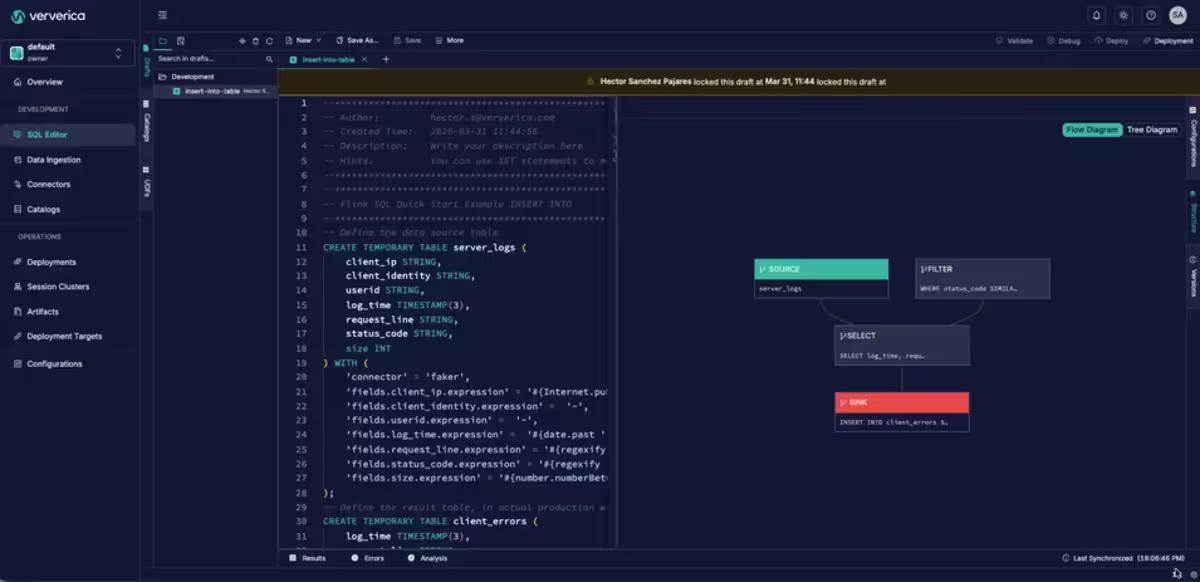Viewport: 1200px width, 582px height.
Task: Open the Errors panel tab at bottom
Action: 368,558
